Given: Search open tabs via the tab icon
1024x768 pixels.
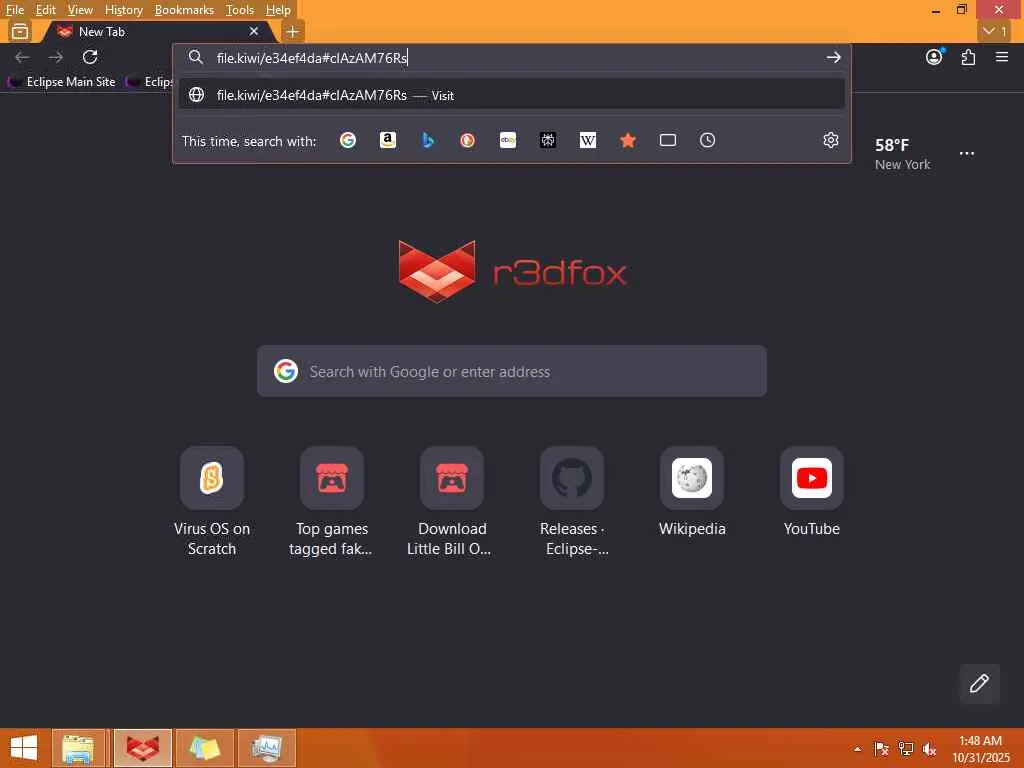Looking at the screenshot, I should (x=667, y=140).
